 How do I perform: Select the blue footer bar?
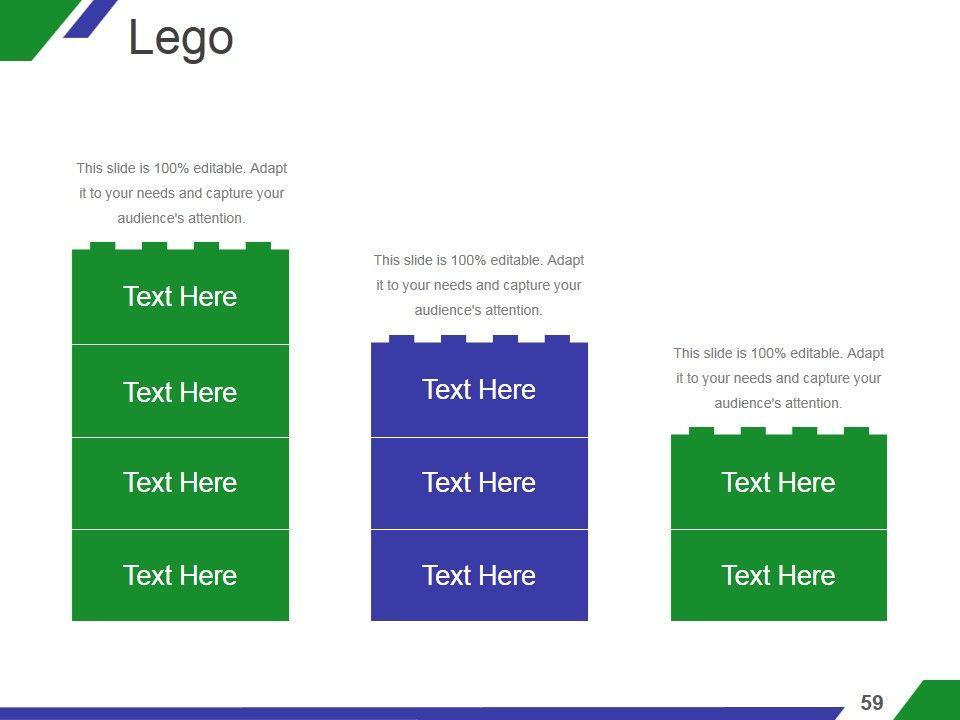coord(400,713)
